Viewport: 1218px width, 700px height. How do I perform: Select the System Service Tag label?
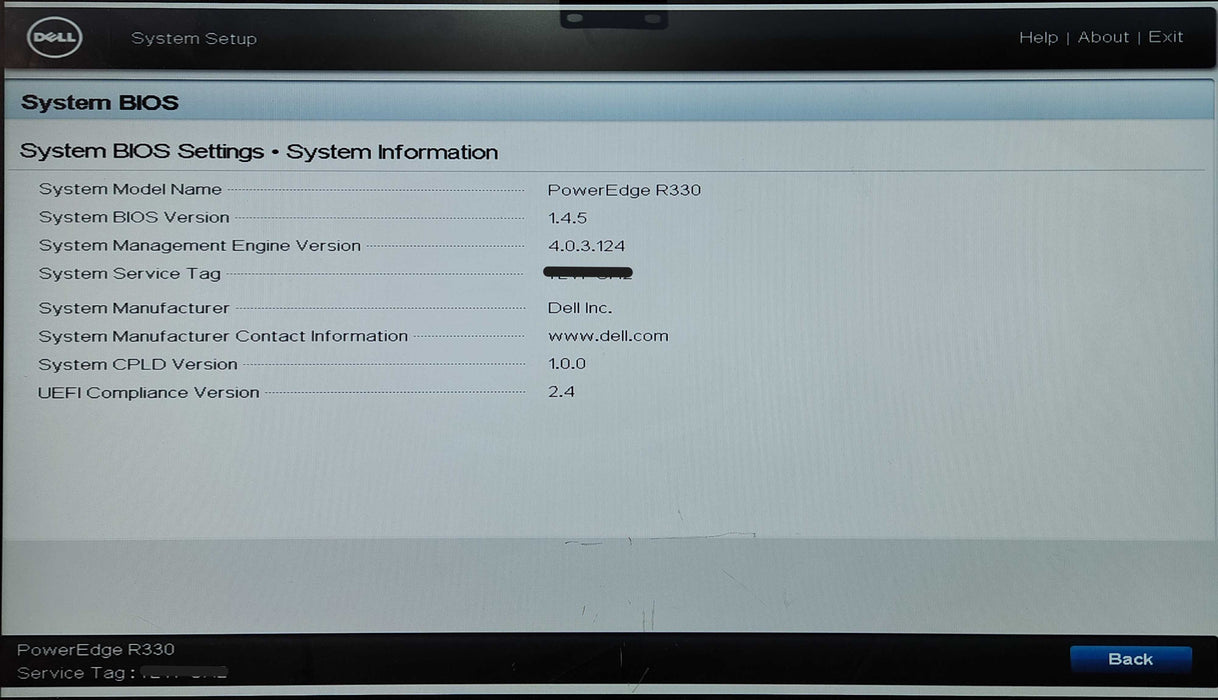click(129, 273)
